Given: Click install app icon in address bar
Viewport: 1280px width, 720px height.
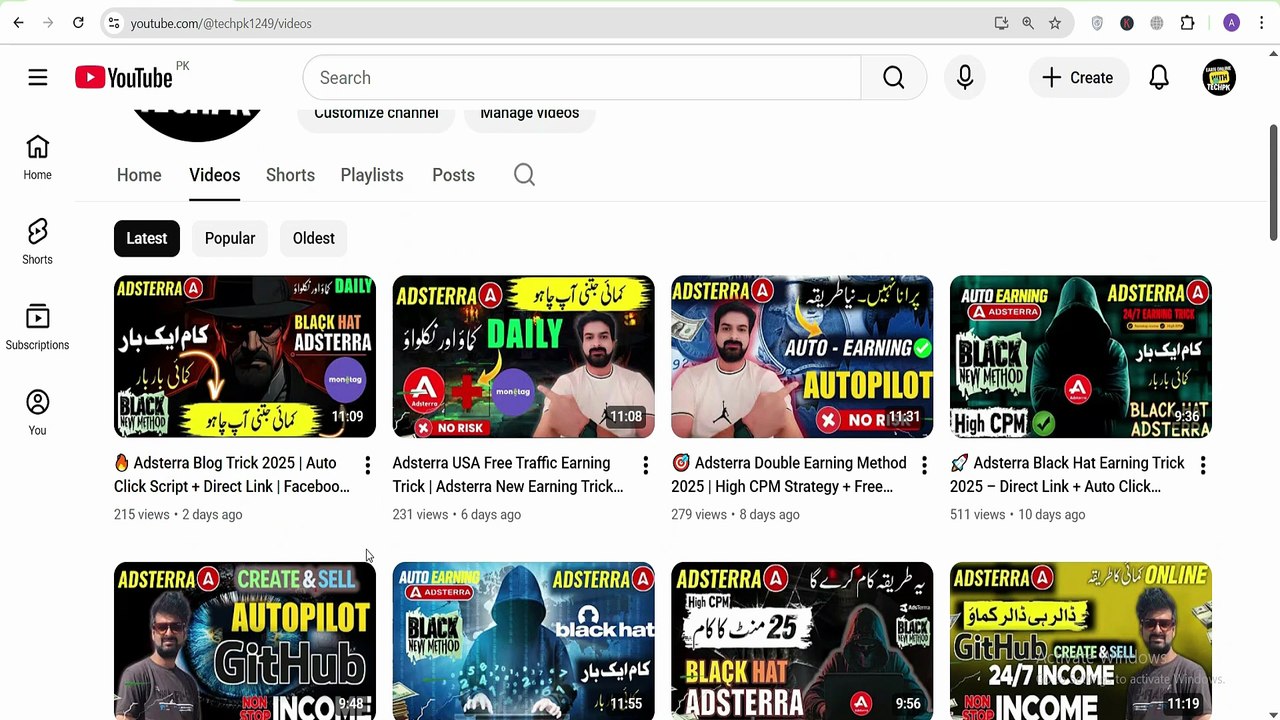Looking at the screenshot, I should [x=1001, y=23].
